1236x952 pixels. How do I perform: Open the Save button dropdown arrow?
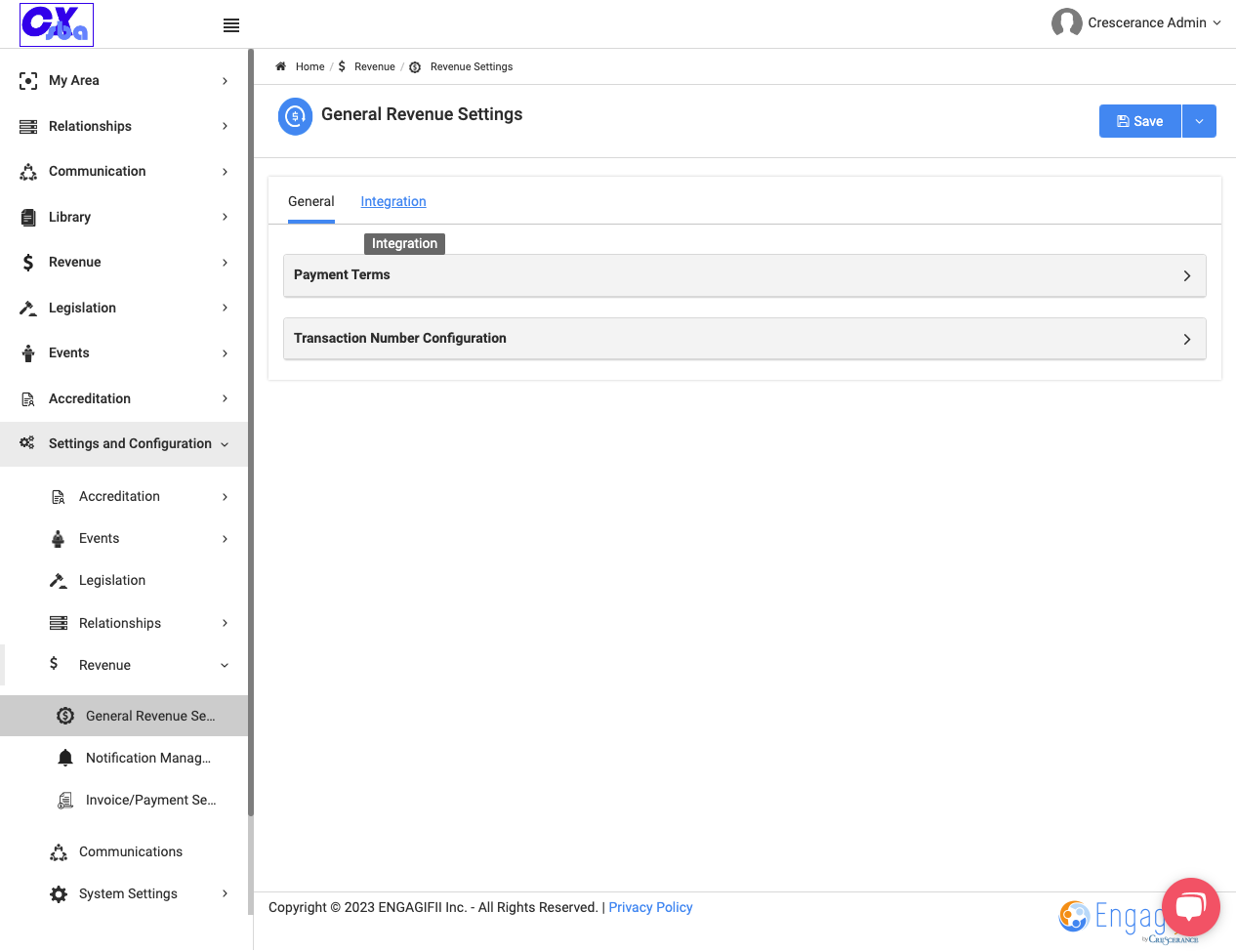1199,121
